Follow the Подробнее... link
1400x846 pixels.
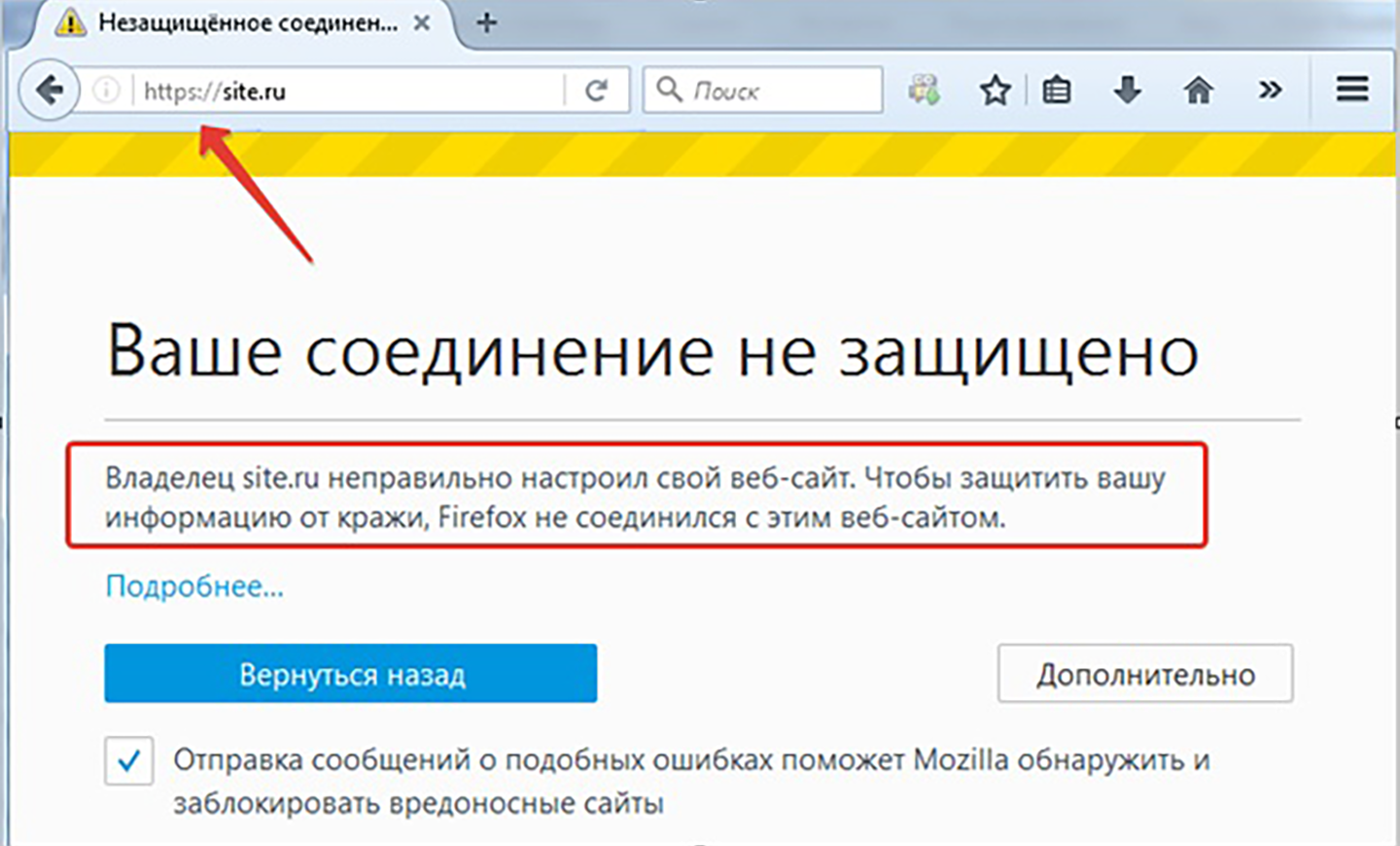coord(194,586)
